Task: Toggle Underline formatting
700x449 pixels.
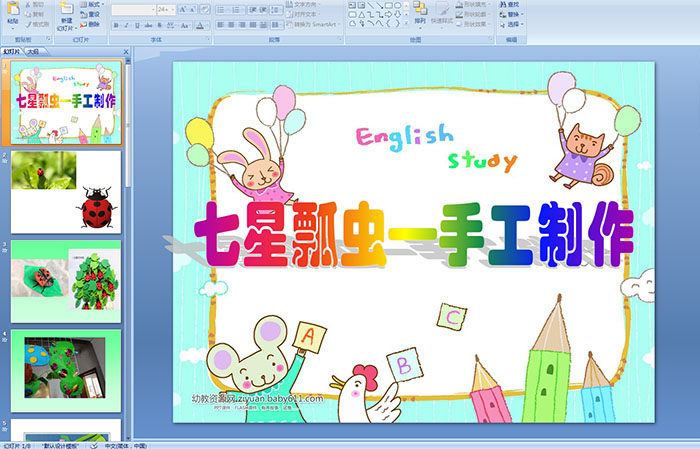Action: point(137,25)
